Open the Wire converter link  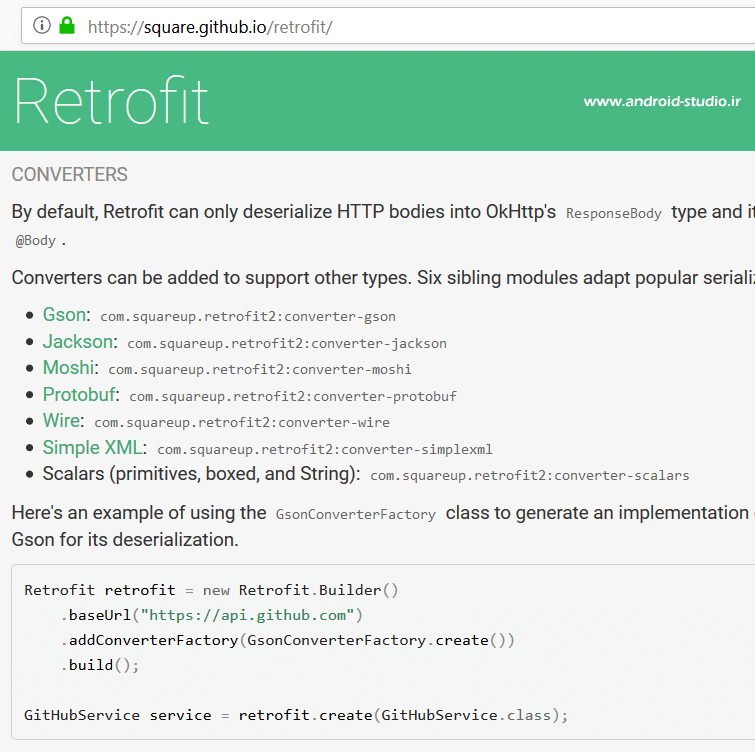pos(62,421)
